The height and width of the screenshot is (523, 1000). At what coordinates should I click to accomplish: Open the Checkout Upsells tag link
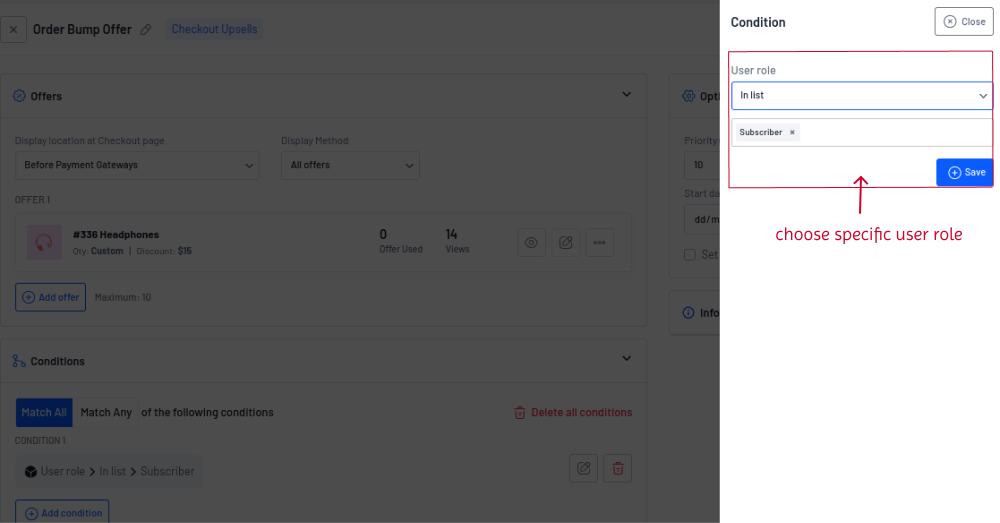pos(214,29)
